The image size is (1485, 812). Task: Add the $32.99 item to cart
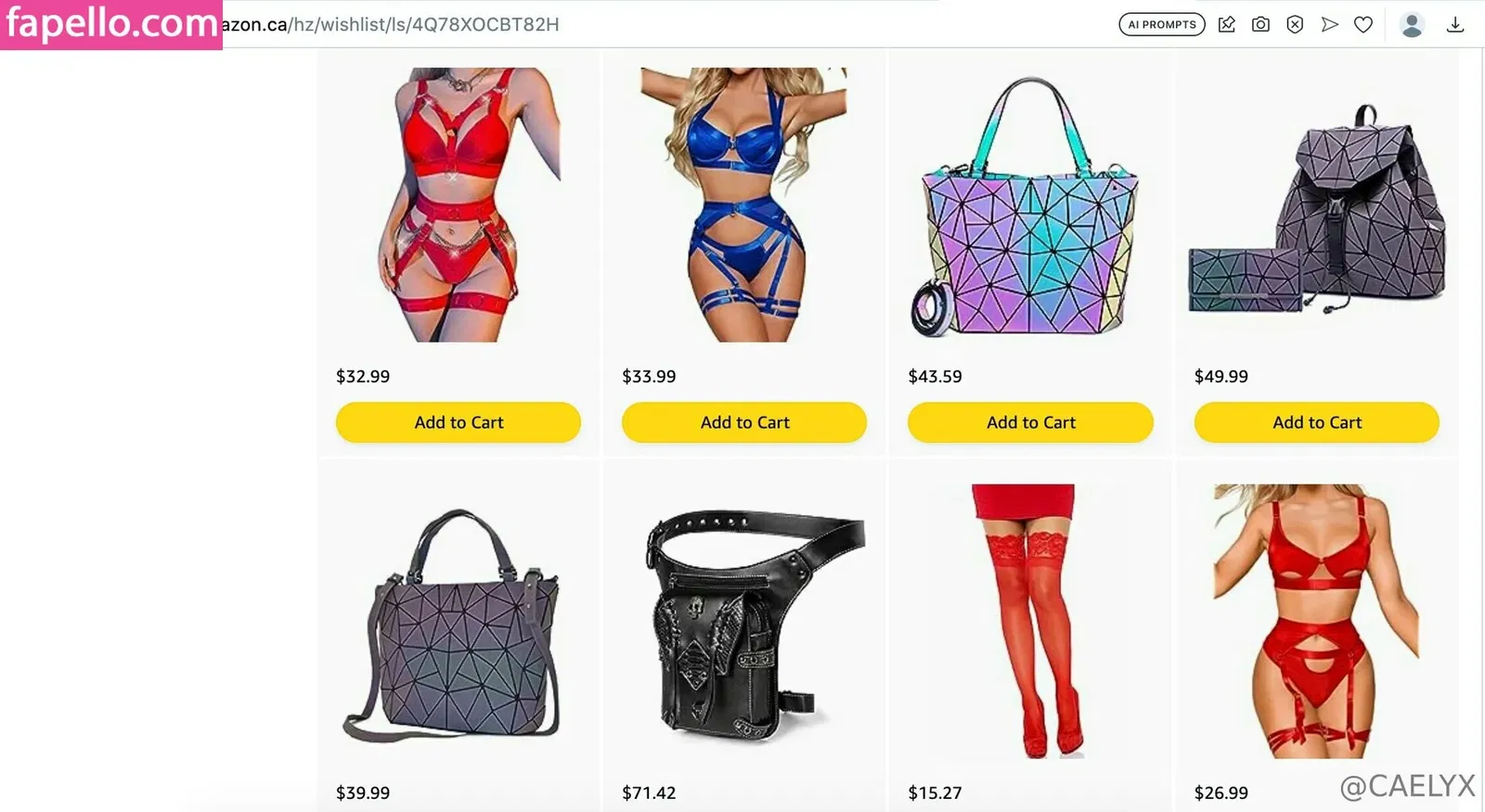458,422
